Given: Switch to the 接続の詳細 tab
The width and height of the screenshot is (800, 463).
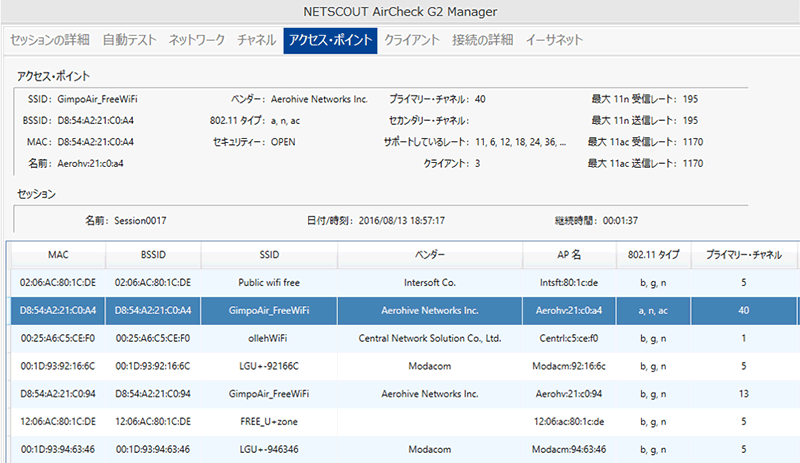Looking at the screenshot, I should tap(481, 40).
